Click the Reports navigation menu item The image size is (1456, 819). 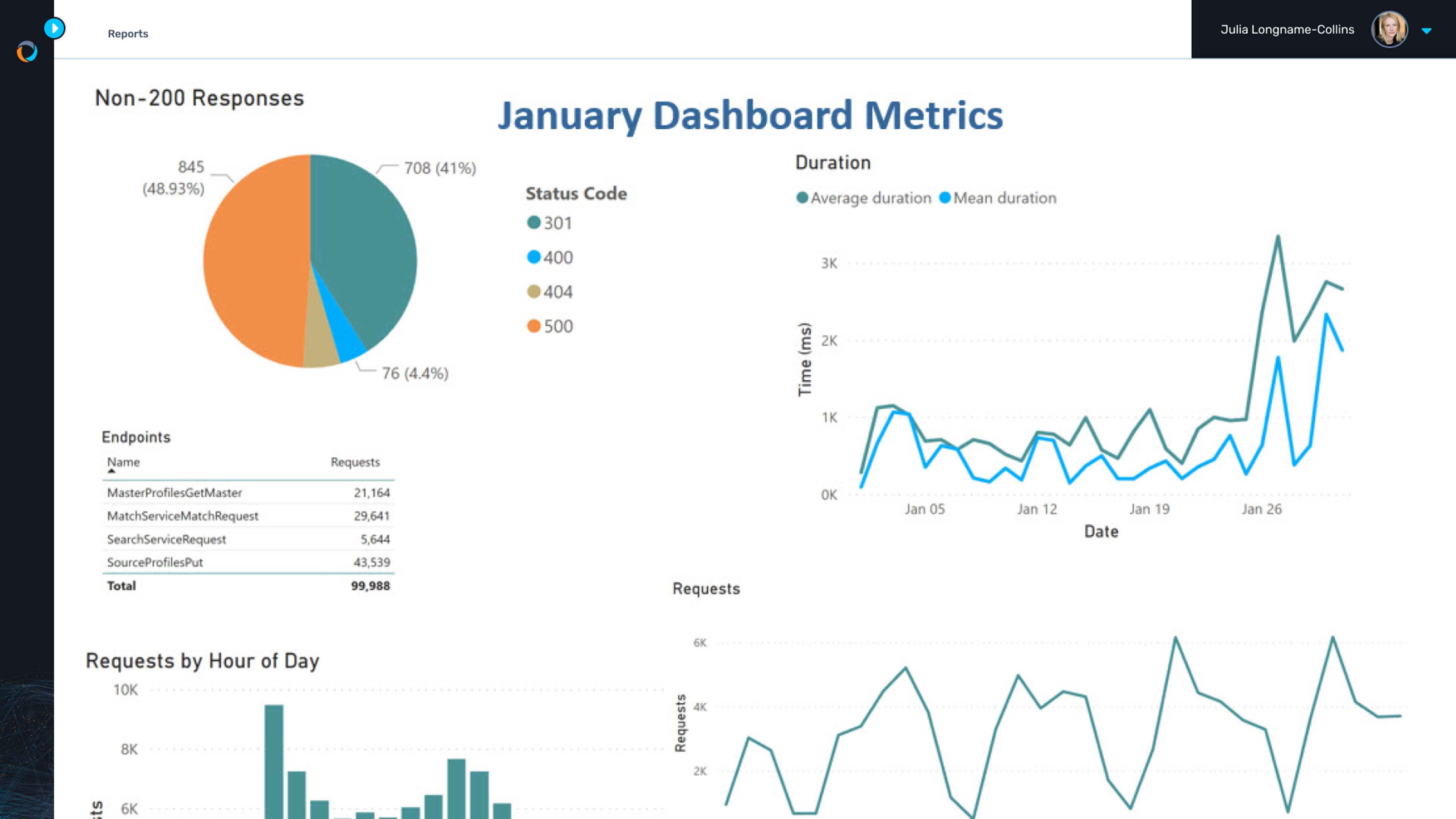[x=128, y=33]
